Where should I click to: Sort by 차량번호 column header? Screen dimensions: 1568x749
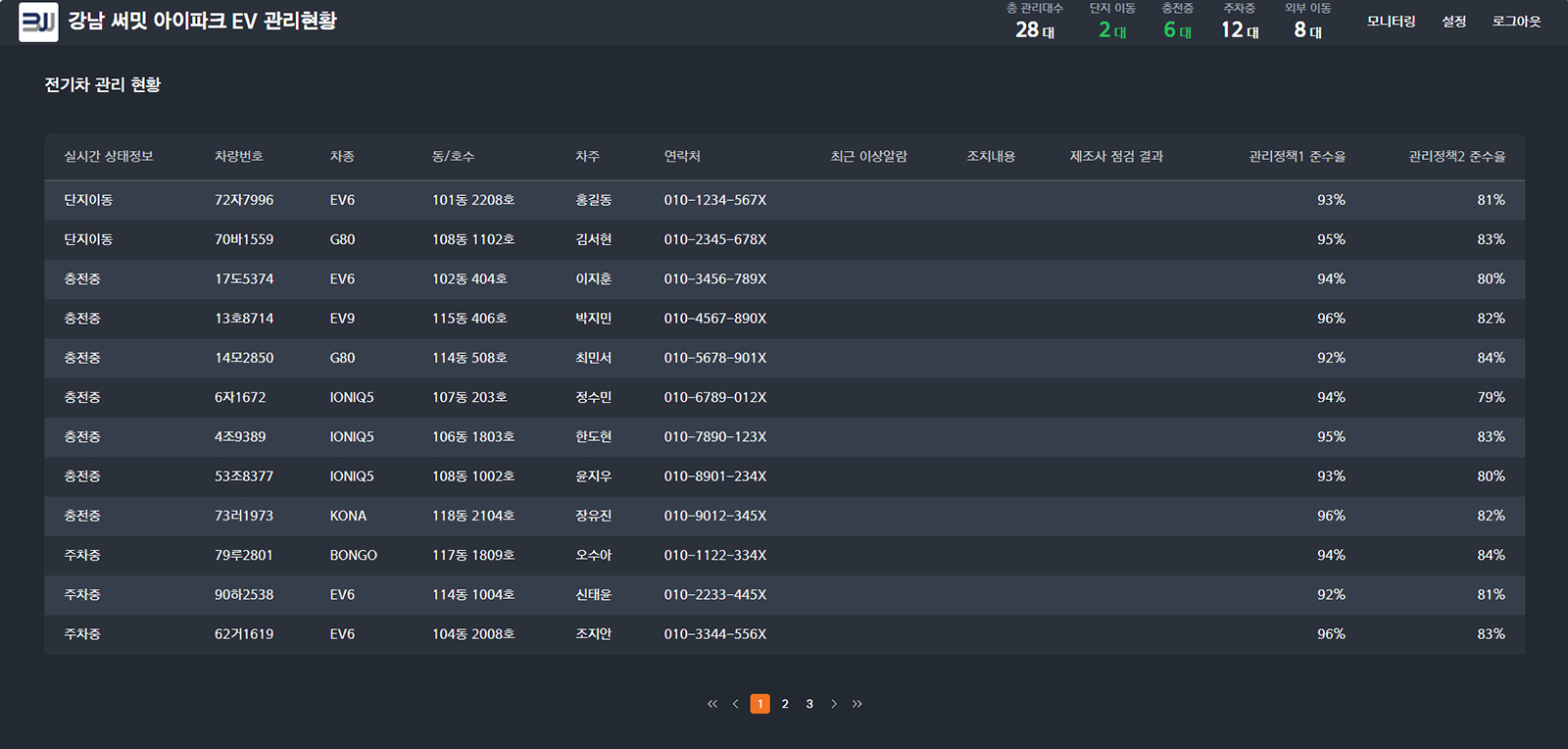239,157
